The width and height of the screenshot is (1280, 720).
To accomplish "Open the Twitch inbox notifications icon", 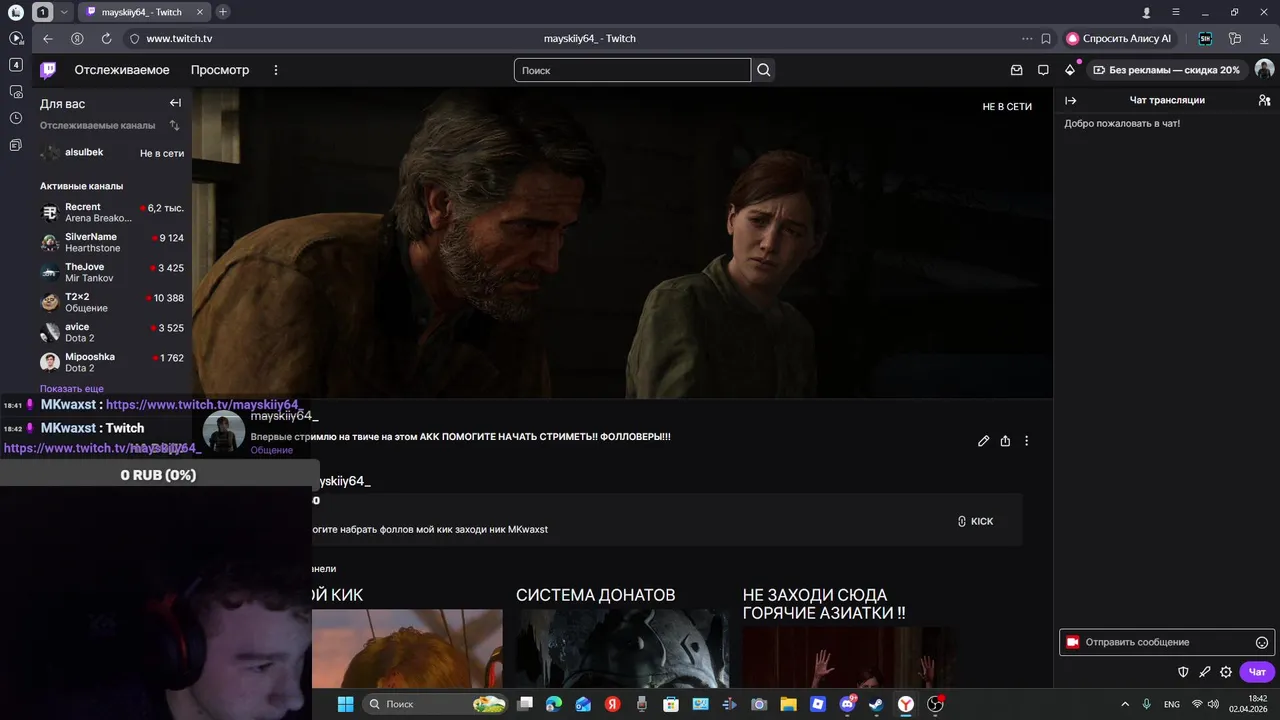I will (1017, 70).
